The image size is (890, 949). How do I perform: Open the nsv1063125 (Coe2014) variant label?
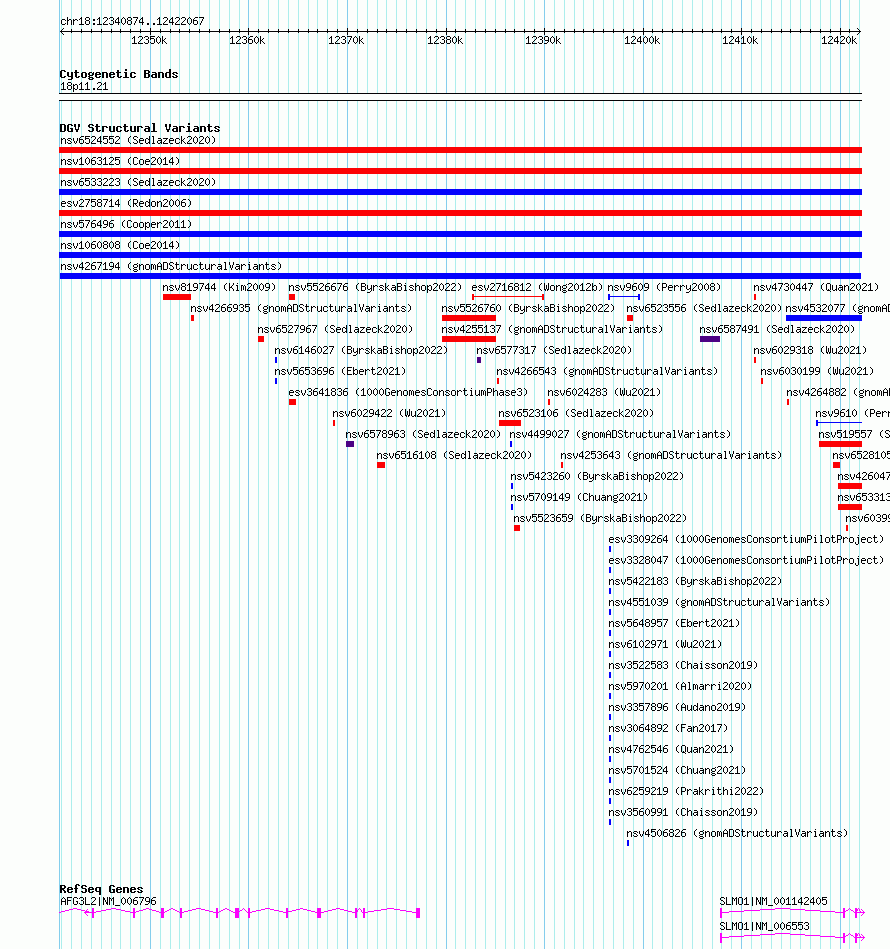point(120,162)
